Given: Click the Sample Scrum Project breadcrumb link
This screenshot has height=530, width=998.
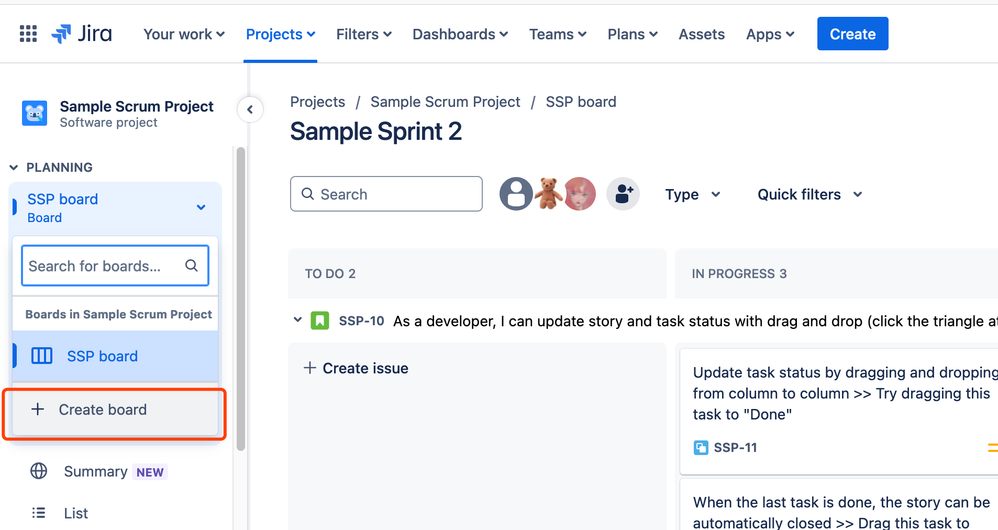Looking at the screenshot, I should tap(445, 102).
